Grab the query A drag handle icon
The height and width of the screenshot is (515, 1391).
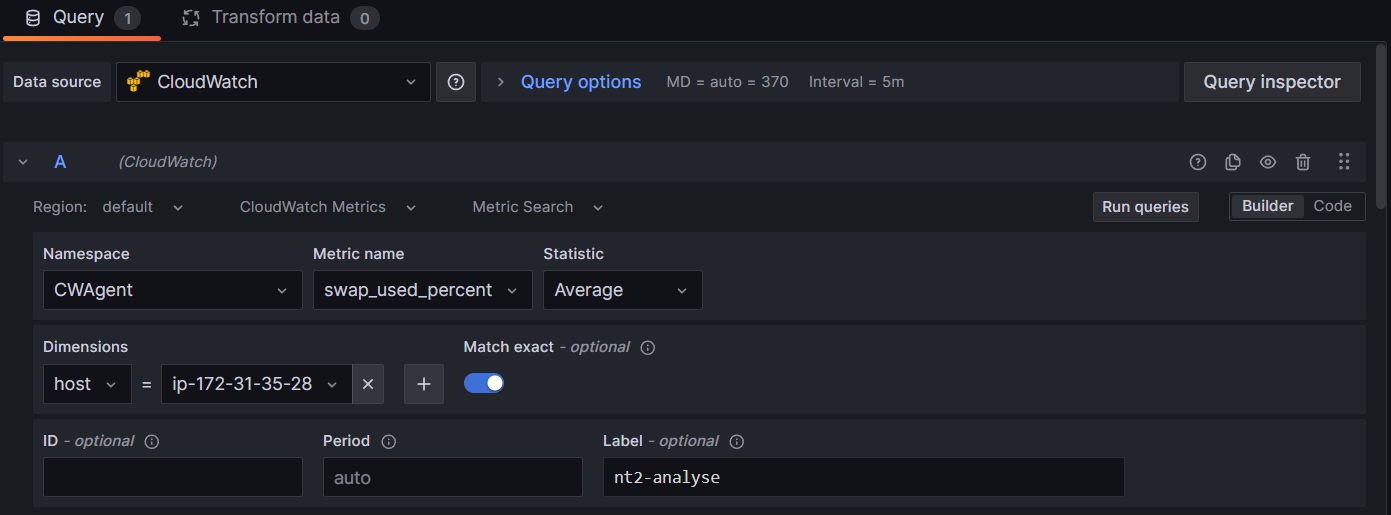[1344, 162]
